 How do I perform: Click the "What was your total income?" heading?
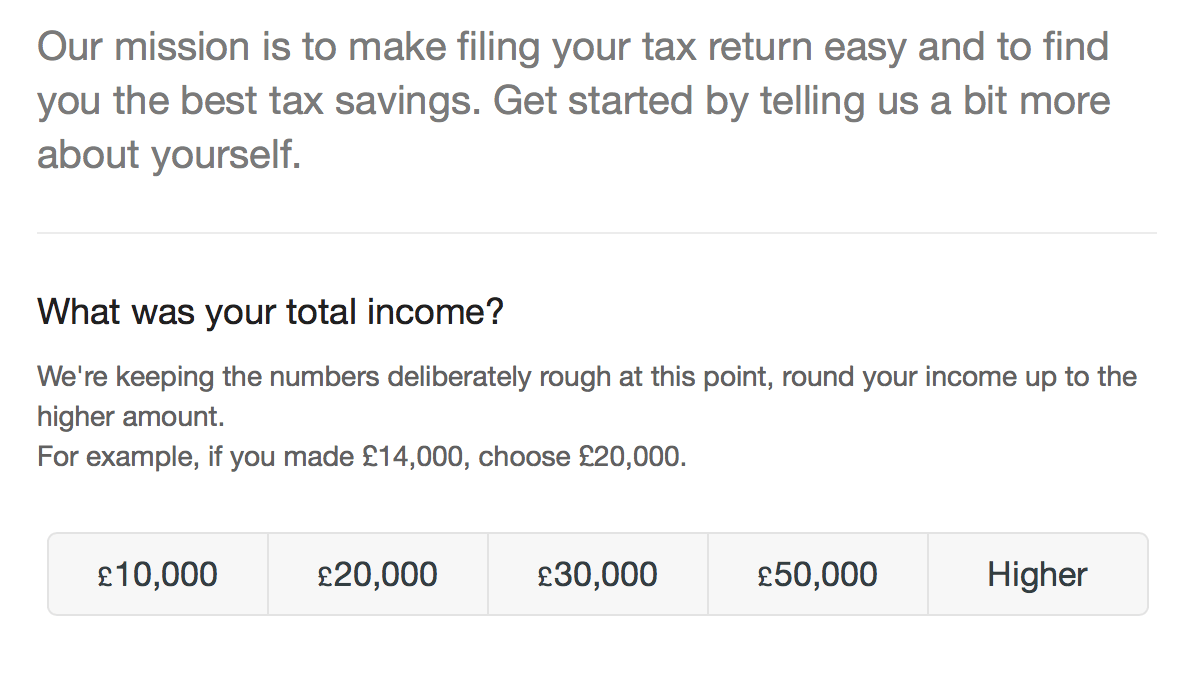click(270, 312)
